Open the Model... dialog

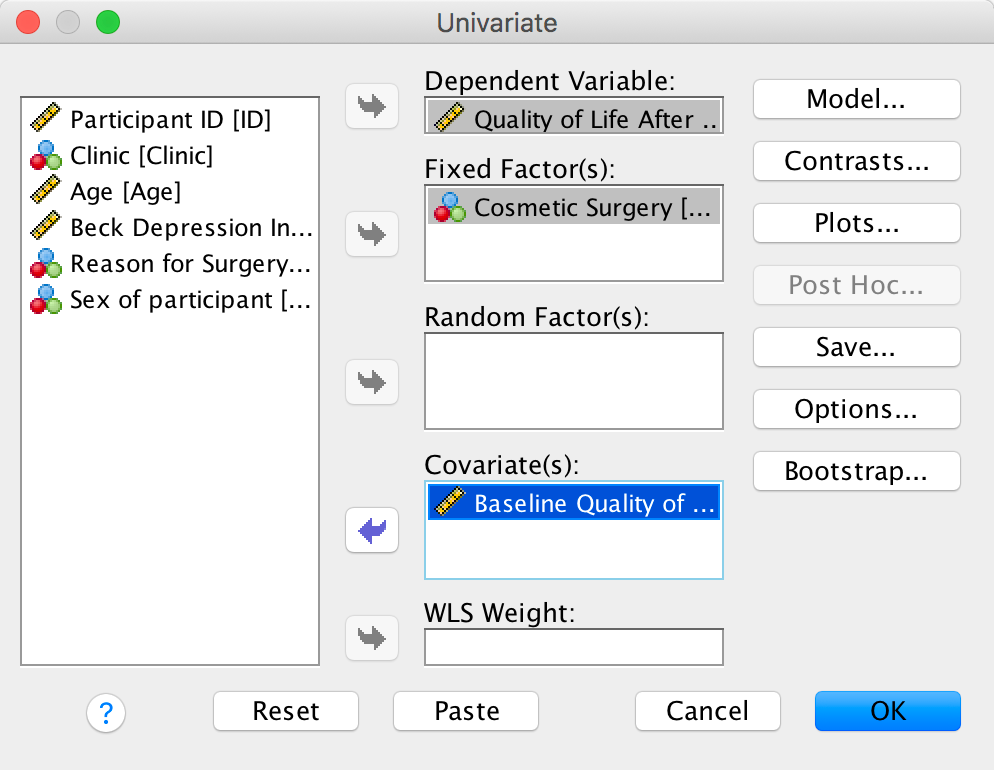(856, 99)
